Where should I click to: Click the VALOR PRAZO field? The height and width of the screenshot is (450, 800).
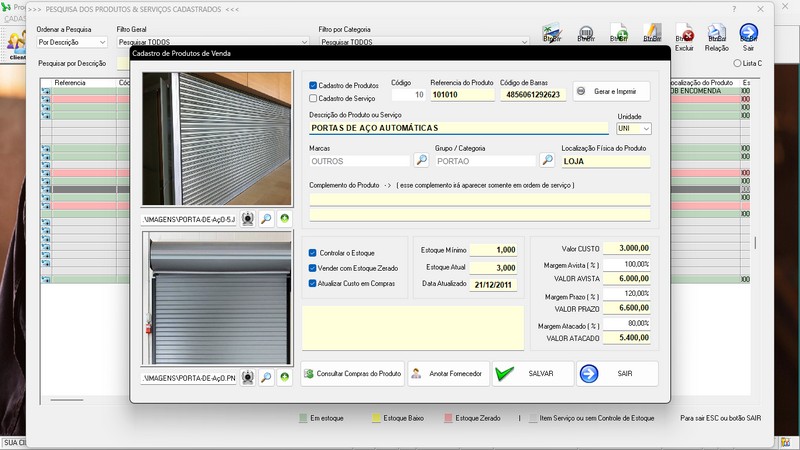coord(627,308)
